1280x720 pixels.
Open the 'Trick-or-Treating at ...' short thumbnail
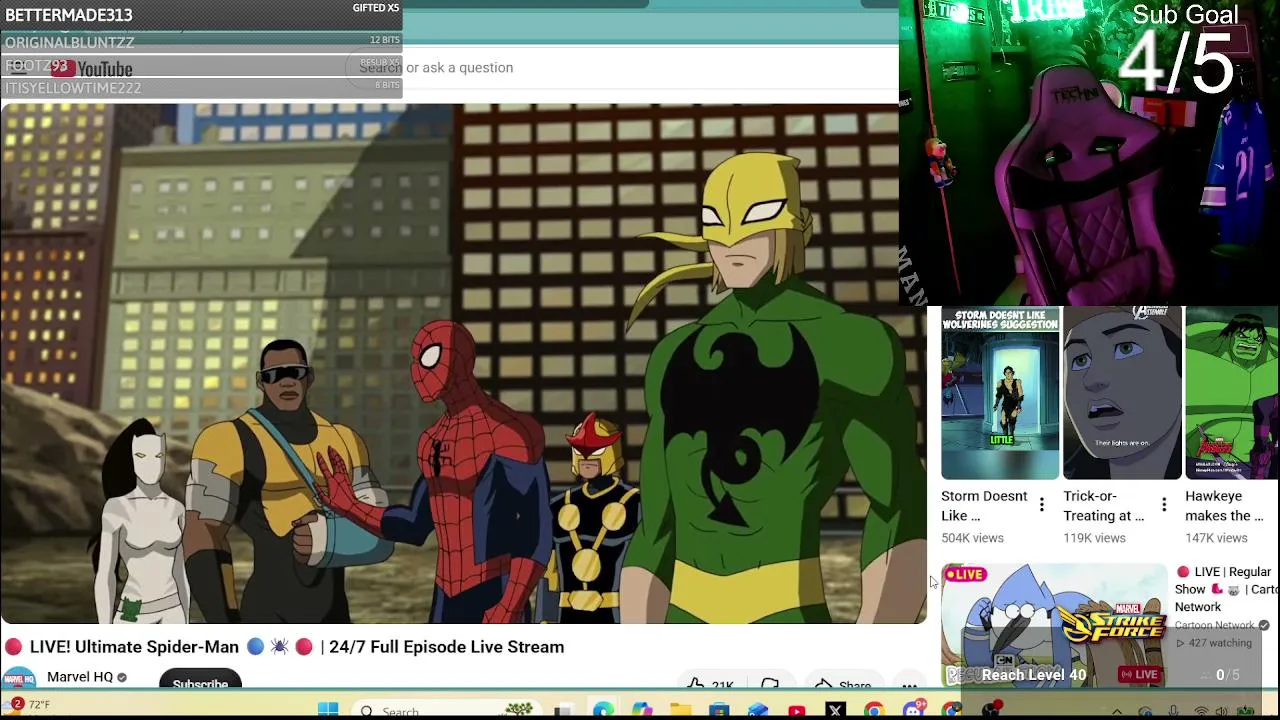[x=1122, y=394]
